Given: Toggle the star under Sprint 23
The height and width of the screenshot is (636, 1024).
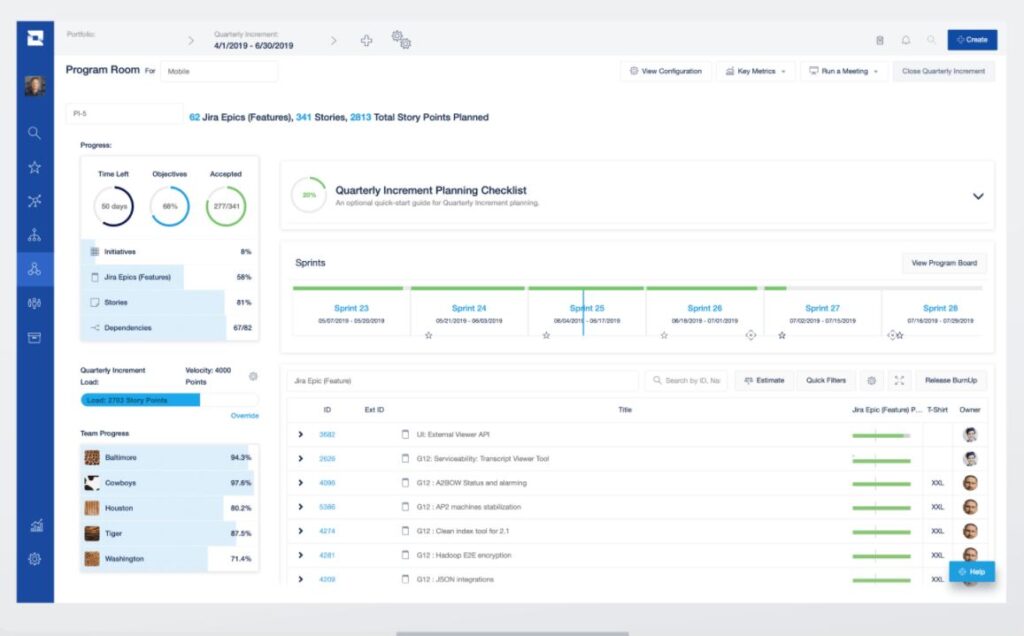Looking at the screenshot, I should click(x=428, y=336).
